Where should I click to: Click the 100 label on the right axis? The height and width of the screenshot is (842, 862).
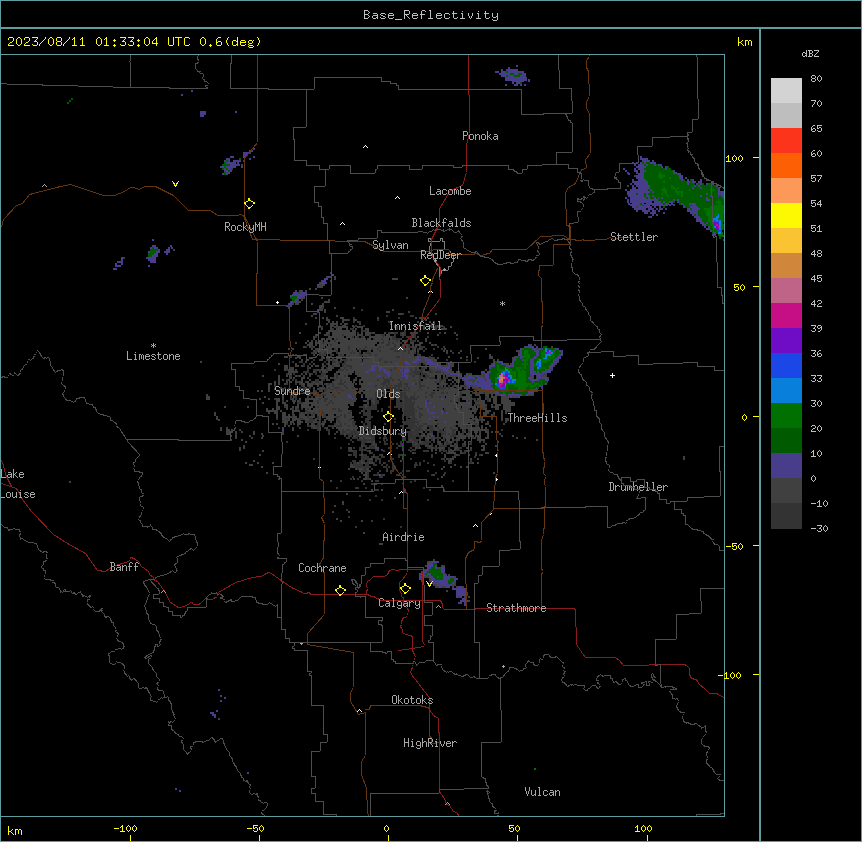coord(734,158)
